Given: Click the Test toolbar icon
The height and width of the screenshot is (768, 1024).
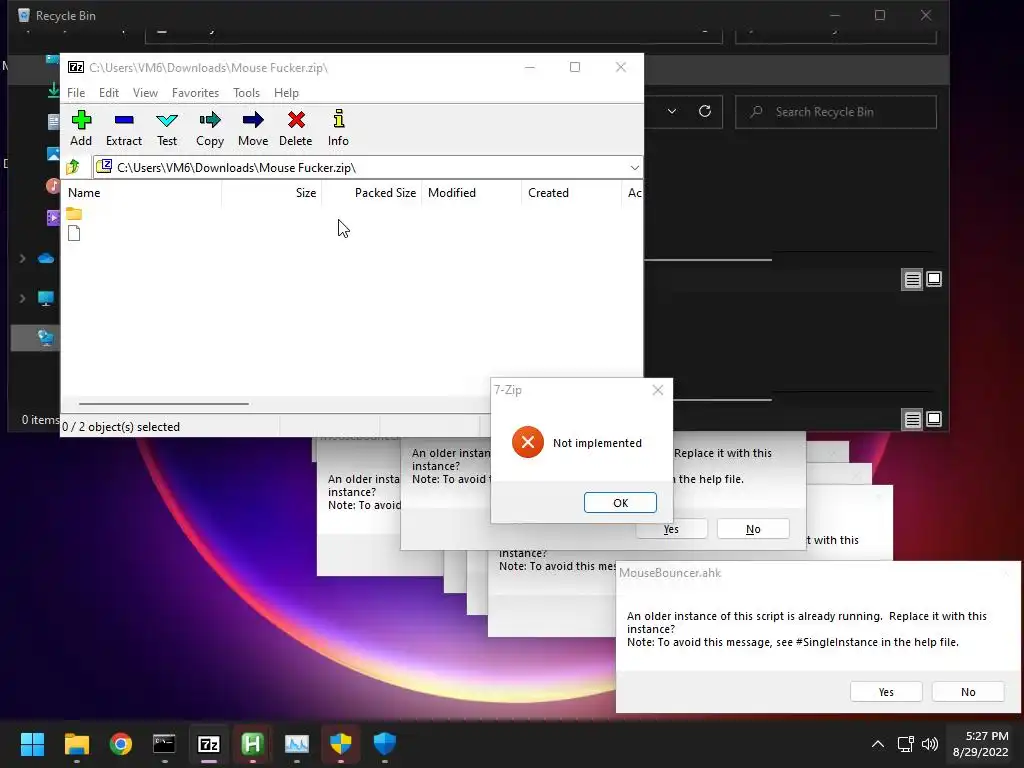Looking at the screenshot, I should 167,128.
